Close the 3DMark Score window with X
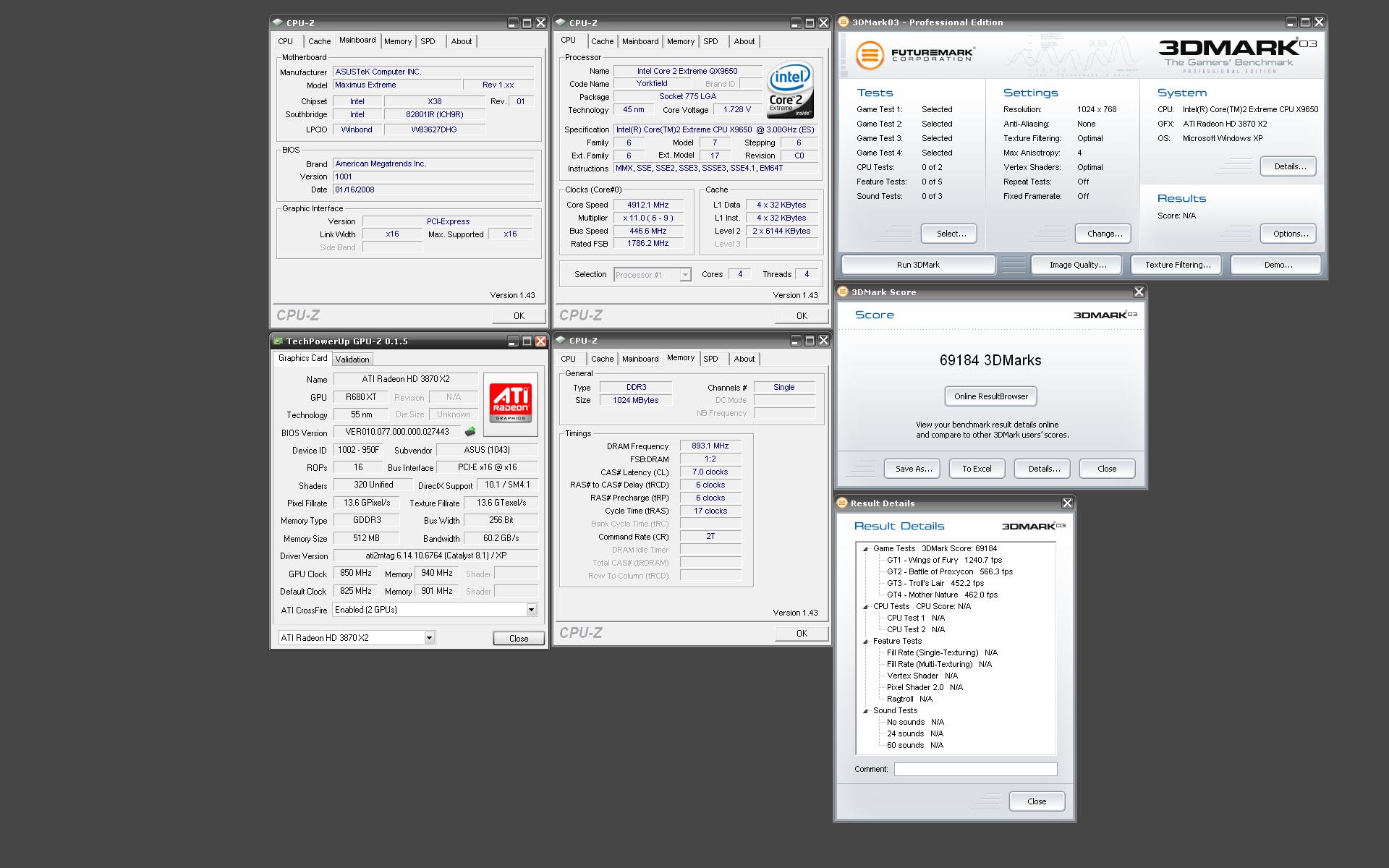This screenshot has width=1389, height=868. [x=1139, y=292]
